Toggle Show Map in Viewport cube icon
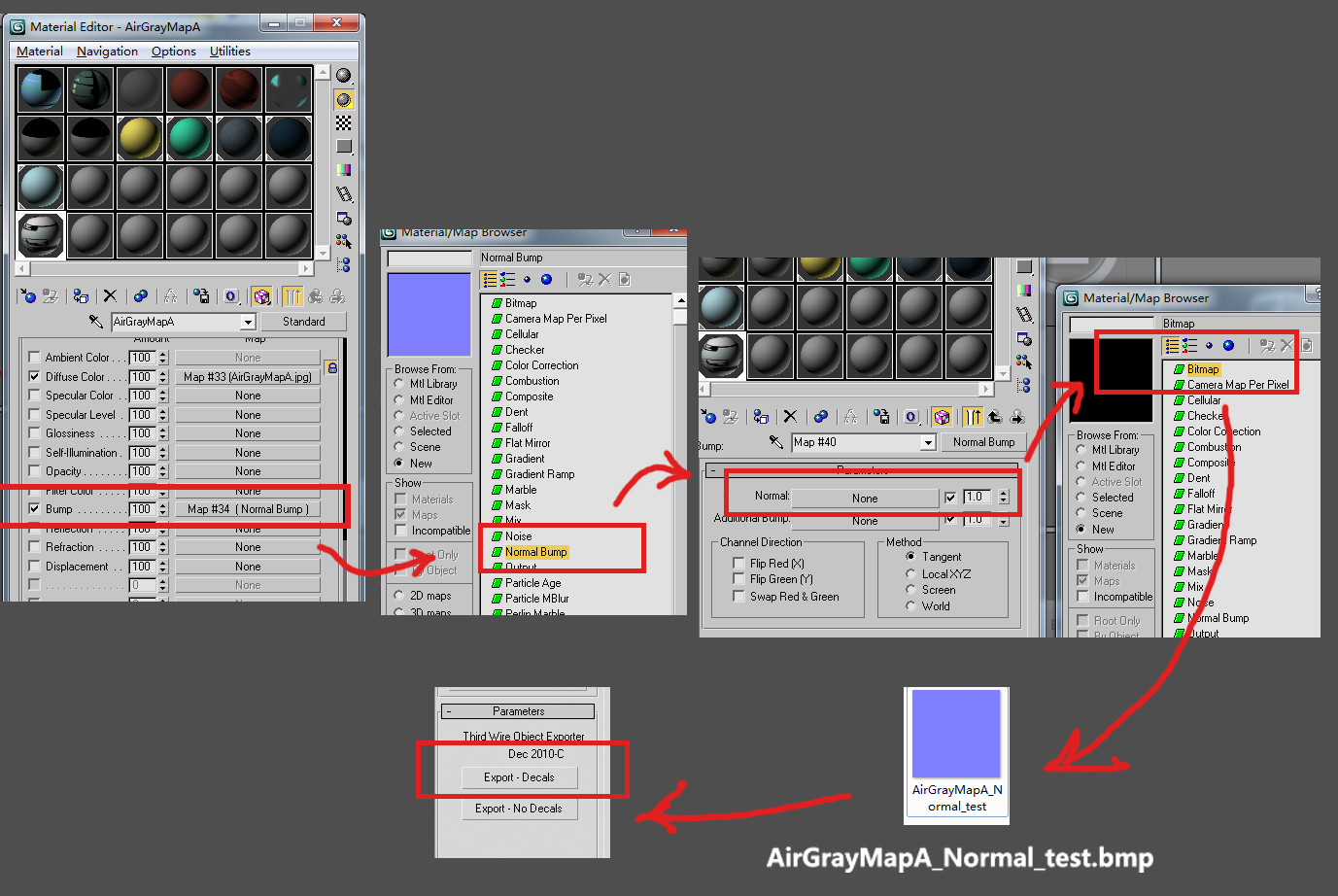Screen dimensions: 1338x896 click(261, 296)
